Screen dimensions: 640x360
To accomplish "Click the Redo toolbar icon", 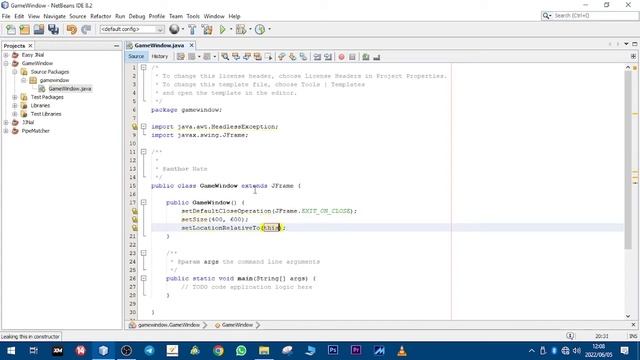I will (x=86, y=29).
